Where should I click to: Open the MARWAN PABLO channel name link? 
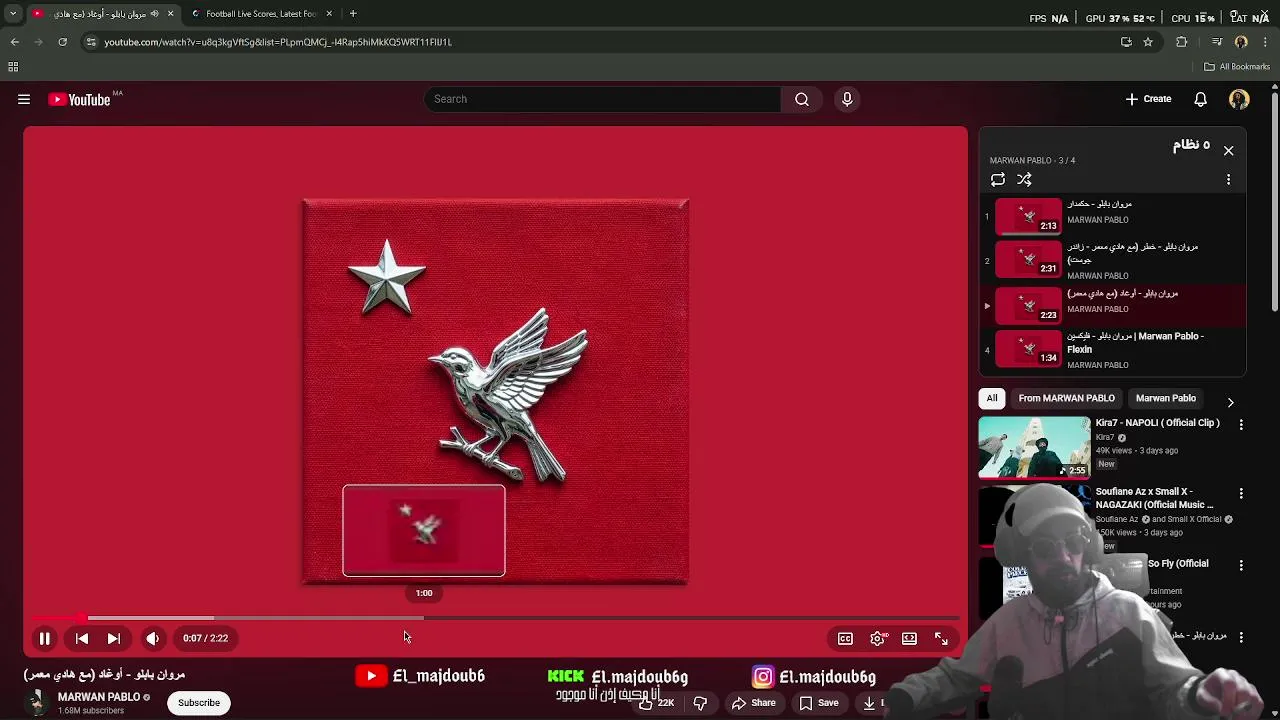(98, 697)
